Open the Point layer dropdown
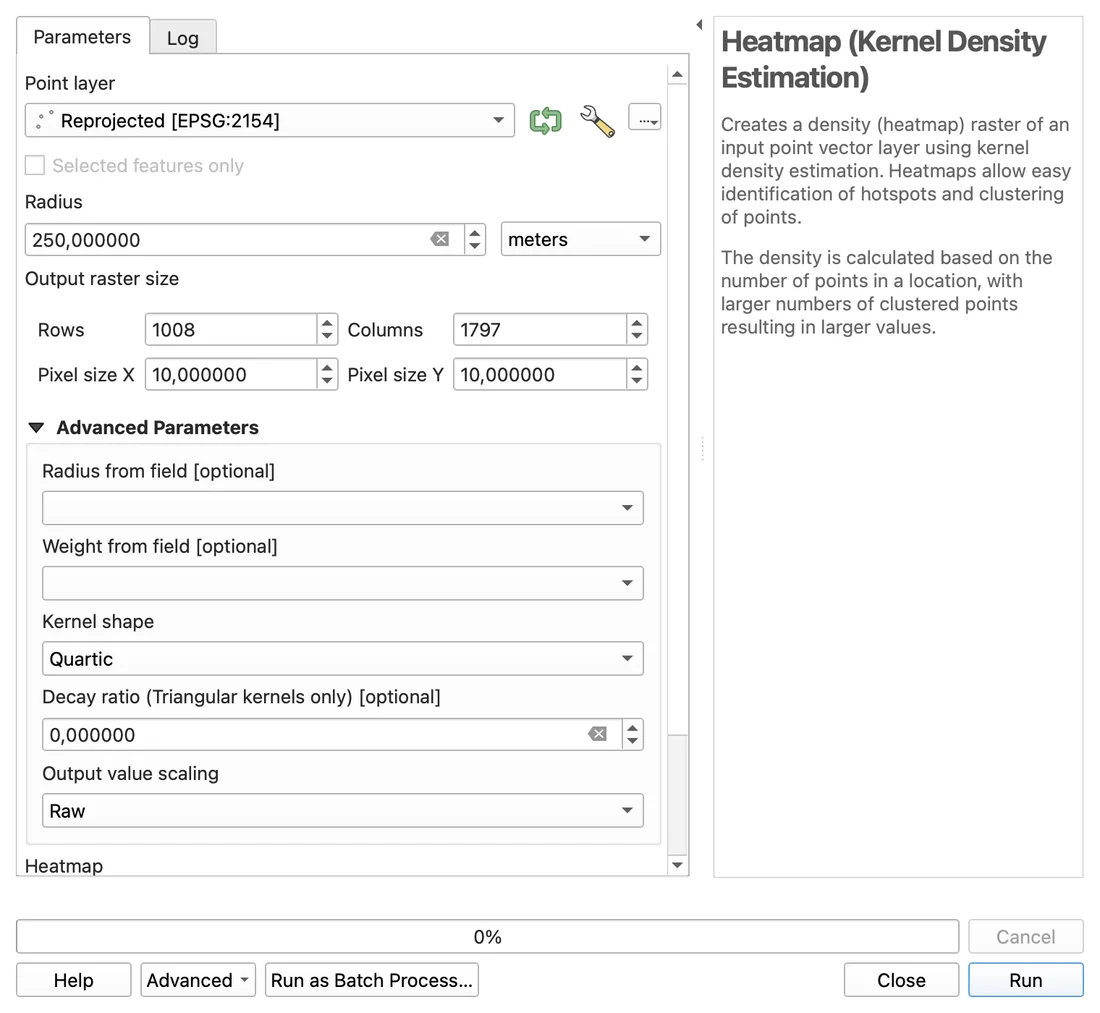This screenshot has width=1100, height=1013. (269, 121)
